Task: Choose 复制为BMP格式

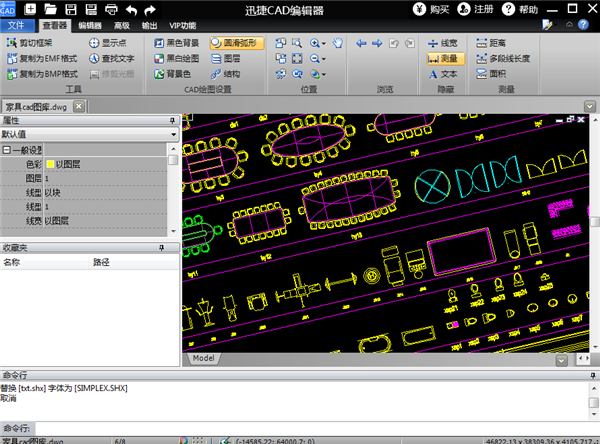Action: (x=42, y=74)
